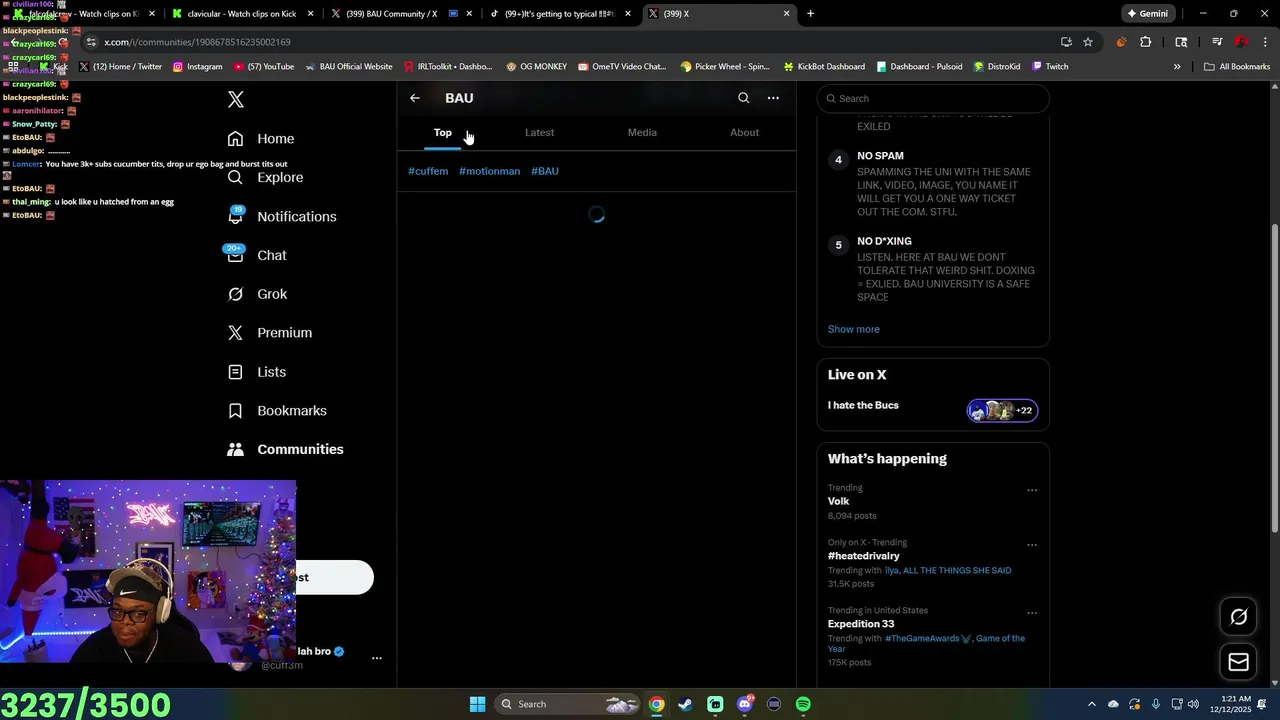Bookmark this page with the star icon
Viewport: 1280px width, 720px height.
click(x=1088, y=42)
